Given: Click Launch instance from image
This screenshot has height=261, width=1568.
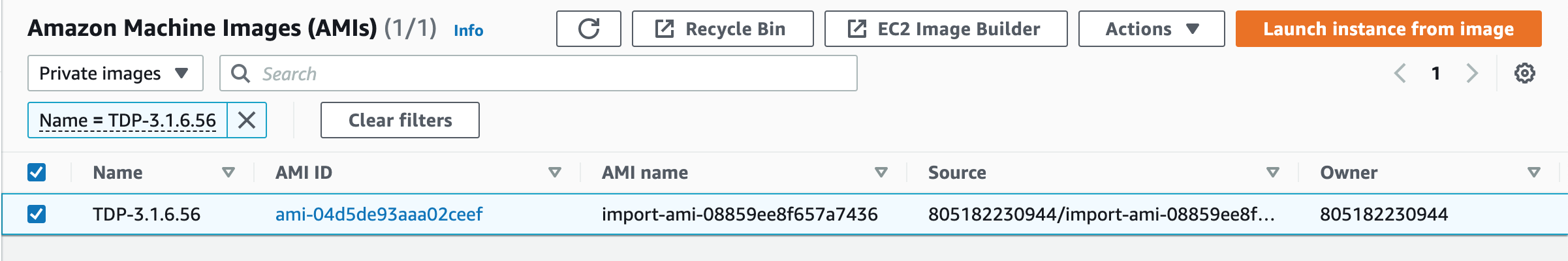Looking at the screenshot, I should pos(1388,29).
